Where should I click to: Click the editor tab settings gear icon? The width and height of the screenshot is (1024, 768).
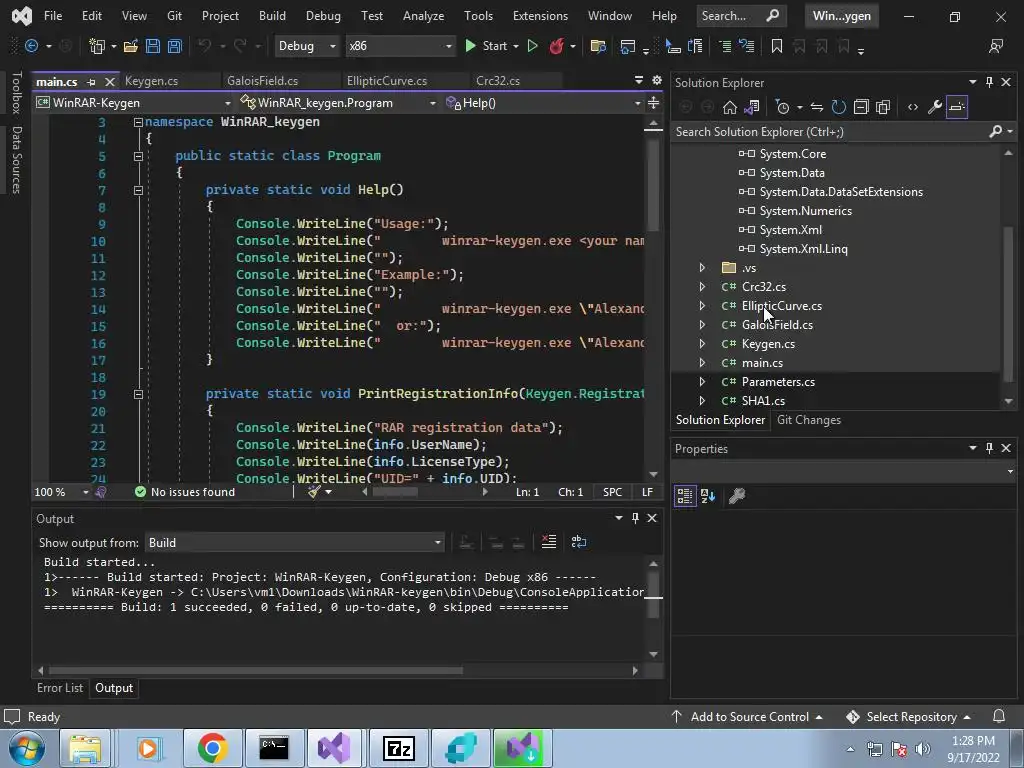coord(657,80)
